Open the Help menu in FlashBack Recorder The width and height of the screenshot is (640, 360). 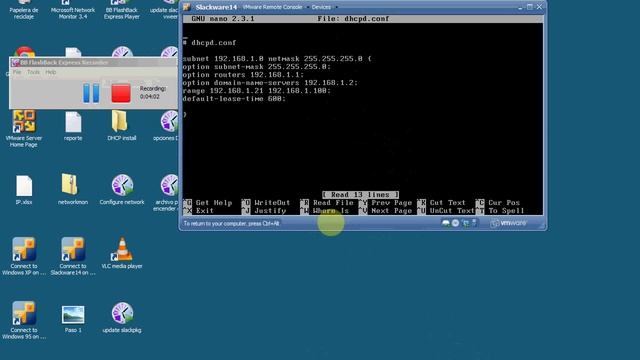click(51, 72)
